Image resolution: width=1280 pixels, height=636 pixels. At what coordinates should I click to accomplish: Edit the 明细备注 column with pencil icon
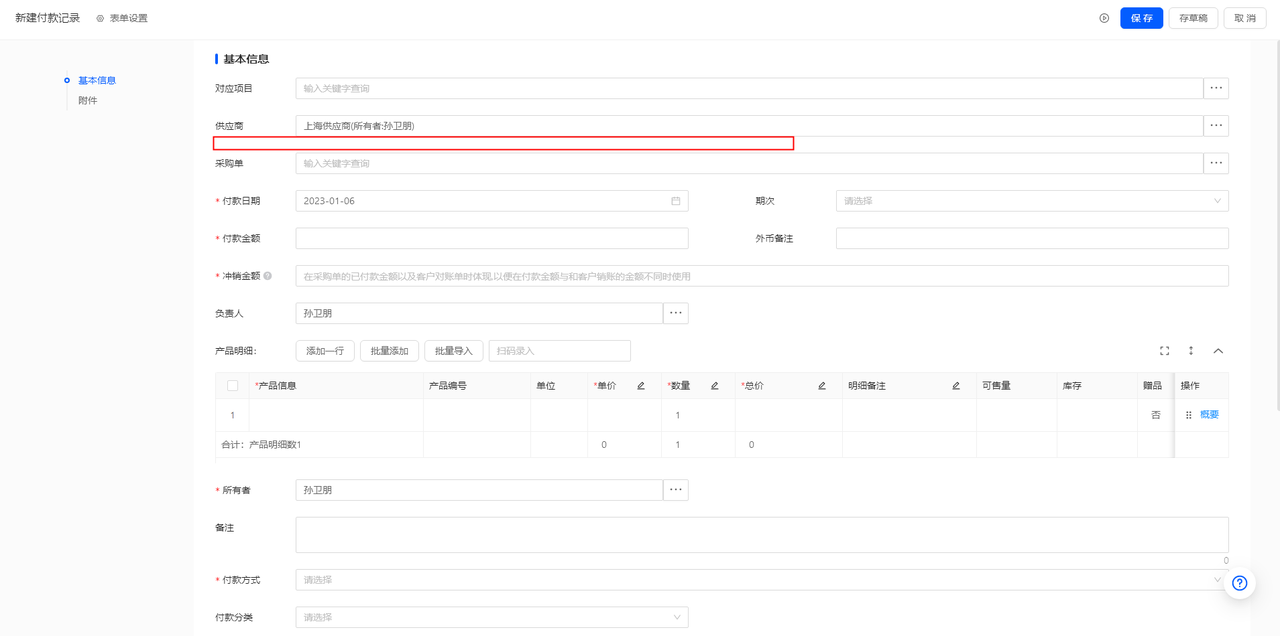point(956,386)
